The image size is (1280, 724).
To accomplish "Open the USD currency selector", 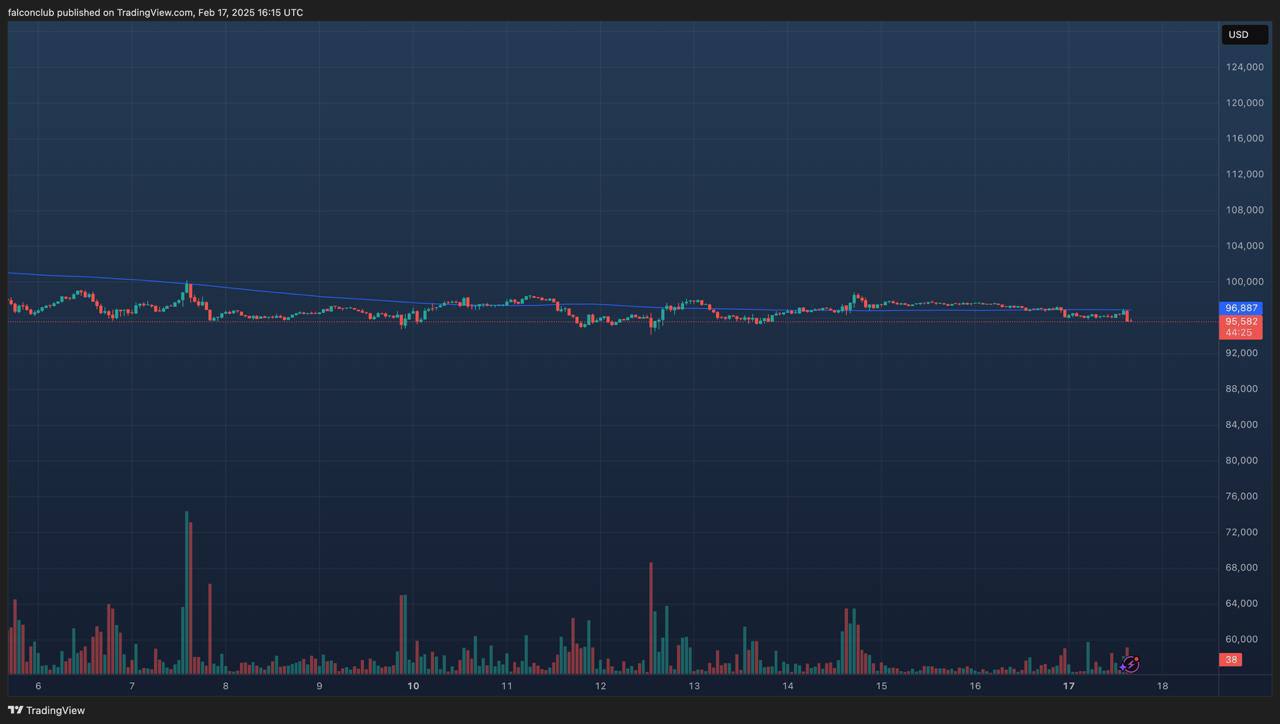I will click(x=1244, y=35).
